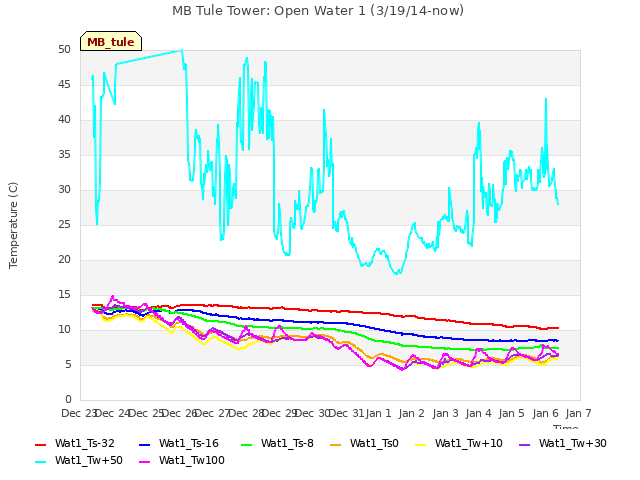Screen dimensions: 640x480
Task: Toggle the Wat1_Tw+10 legend entry
Action: 459,443
